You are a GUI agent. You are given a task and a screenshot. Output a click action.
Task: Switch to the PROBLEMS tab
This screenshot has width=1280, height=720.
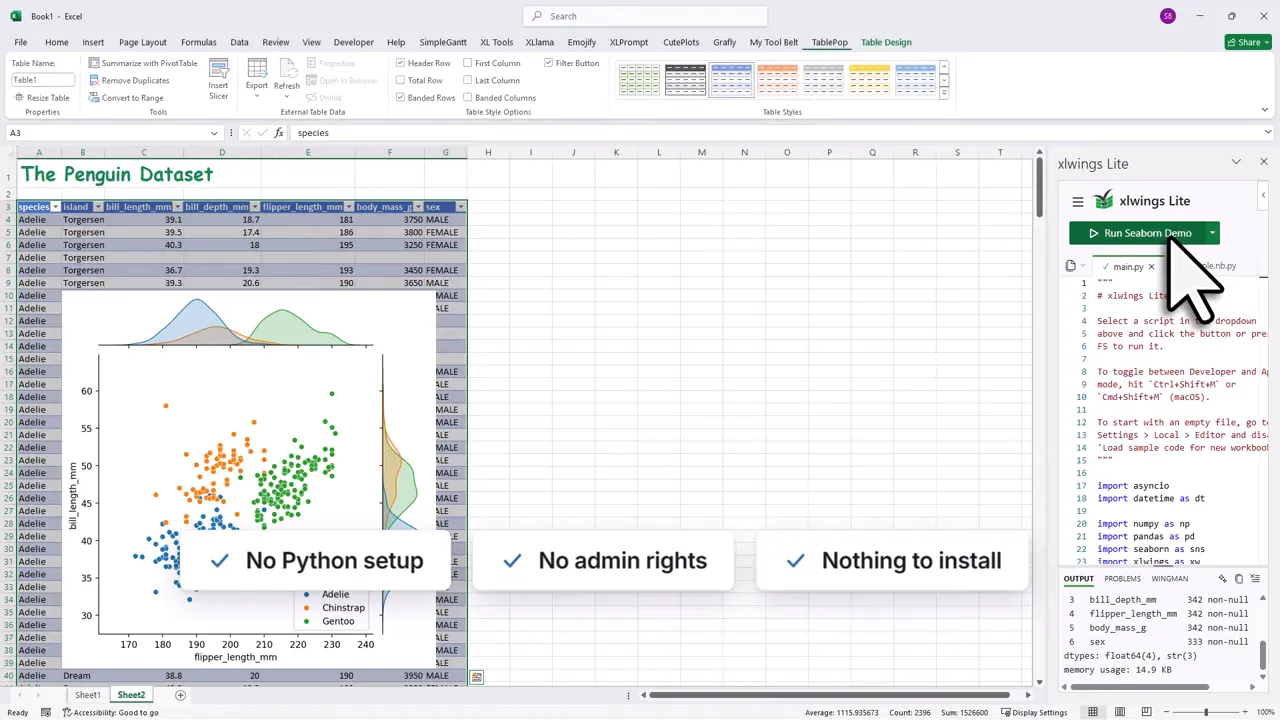(1122, 579)
